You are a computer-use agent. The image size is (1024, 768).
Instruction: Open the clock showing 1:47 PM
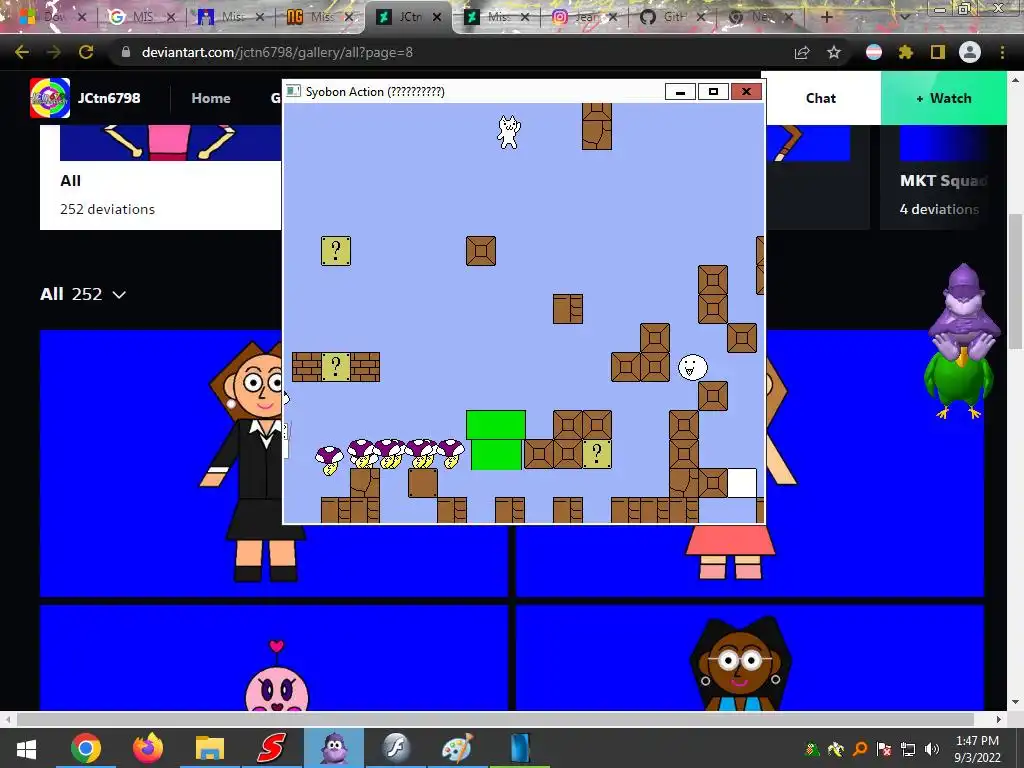coord(977,749)
